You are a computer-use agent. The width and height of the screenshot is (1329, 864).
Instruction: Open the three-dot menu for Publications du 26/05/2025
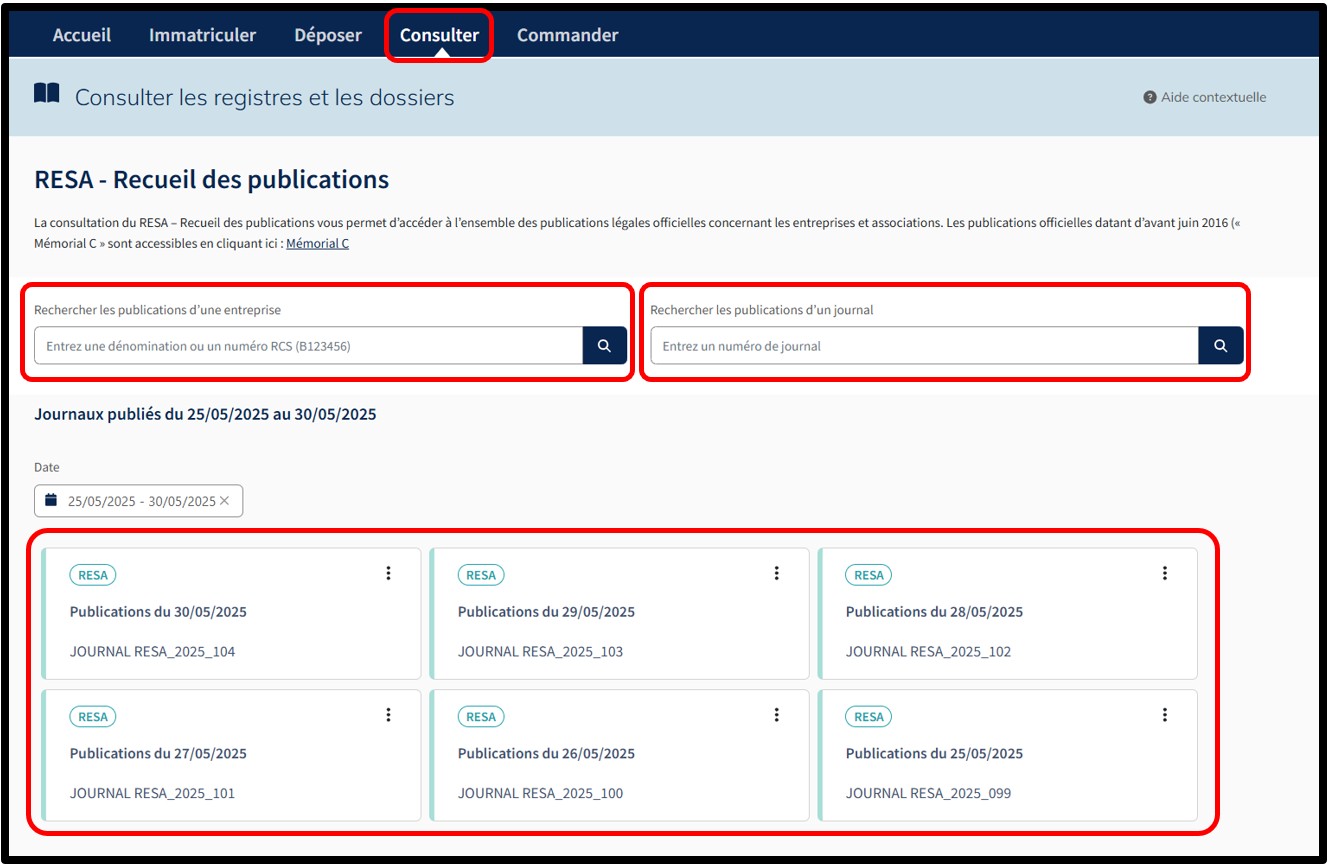(x=777, y=715)
